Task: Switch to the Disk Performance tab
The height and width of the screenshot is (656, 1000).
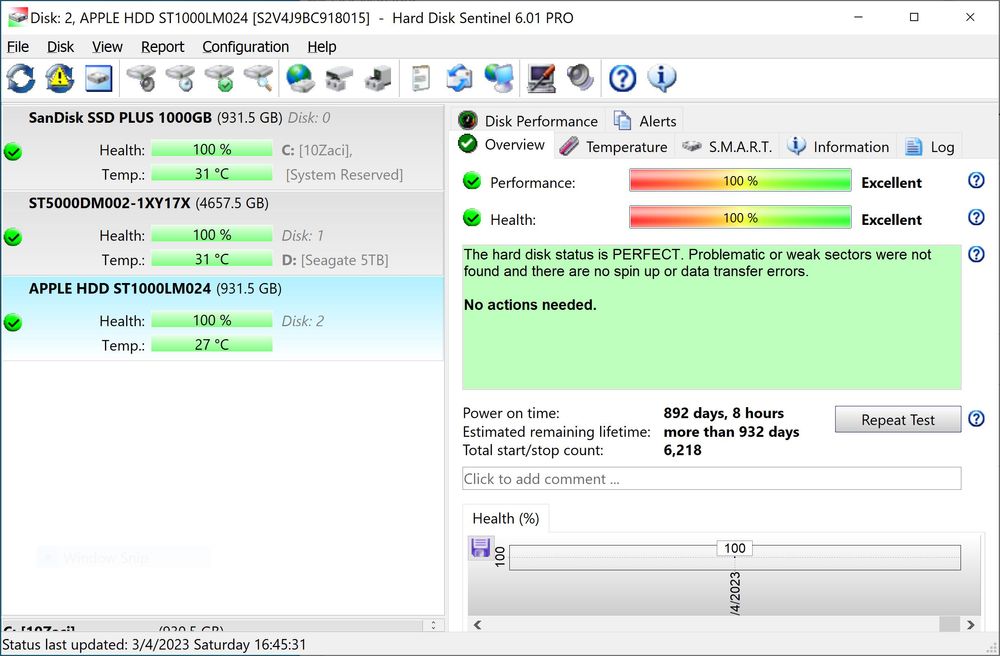Action: [x=529, y=120]
